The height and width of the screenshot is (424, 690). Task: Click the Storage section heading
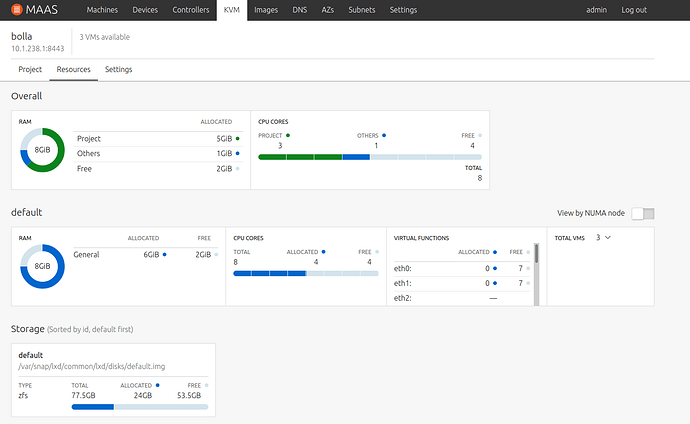[x=28, y=329]
